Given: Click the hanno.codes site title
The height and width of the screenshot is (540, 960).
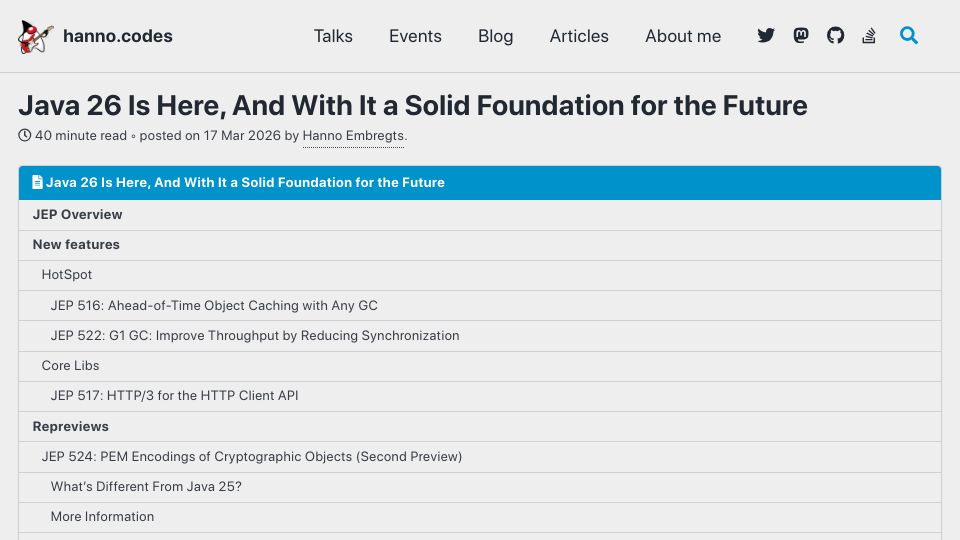Looking at the screenshot, I should click(118, 36).
